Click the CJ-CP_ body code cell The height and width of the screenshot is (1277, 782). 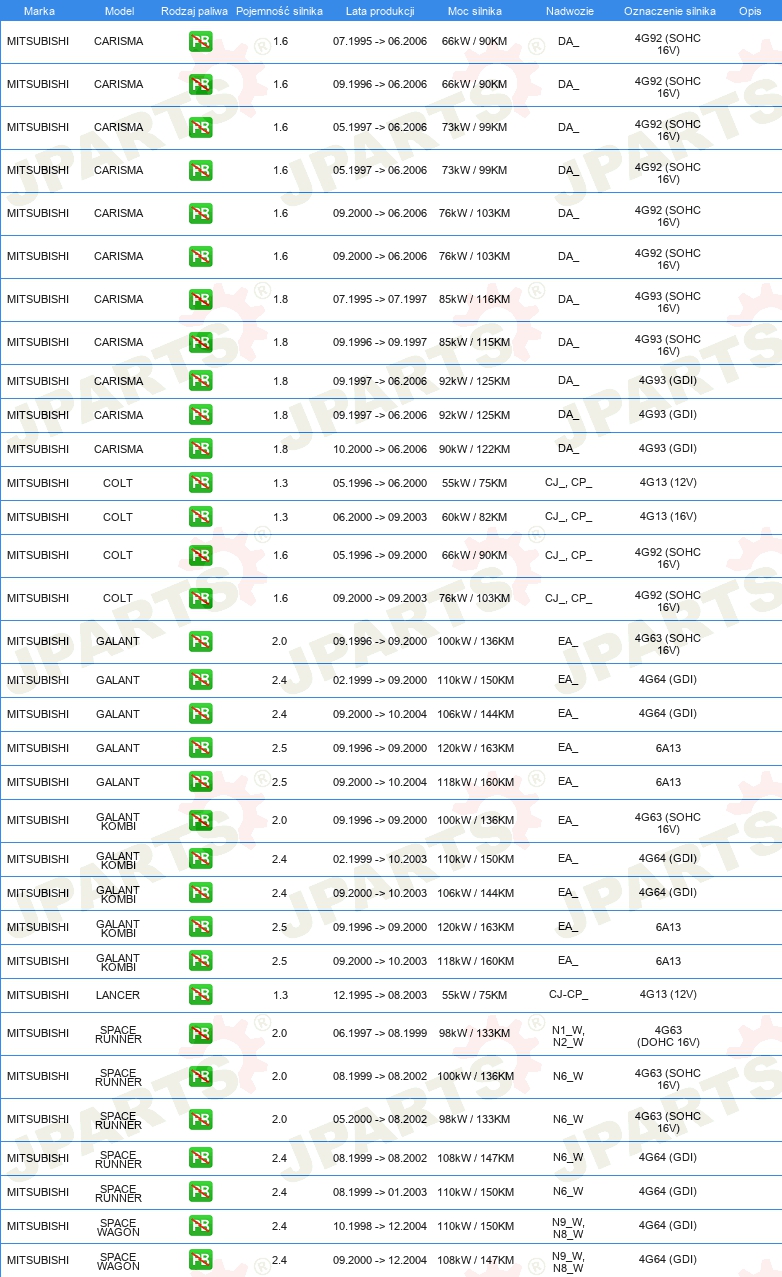[568, 995]
